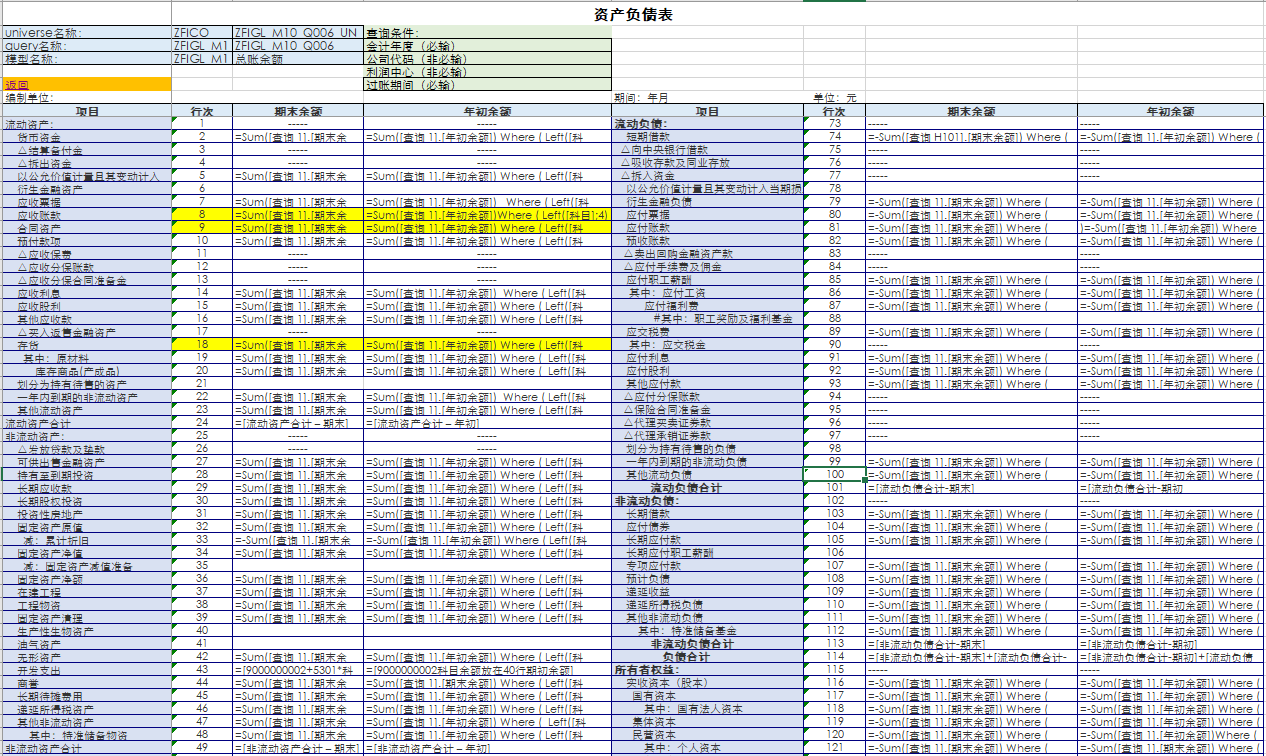Click the △向中央银行借款 cell
Viewport: 1266px width, 756px height.
[708, 150]
